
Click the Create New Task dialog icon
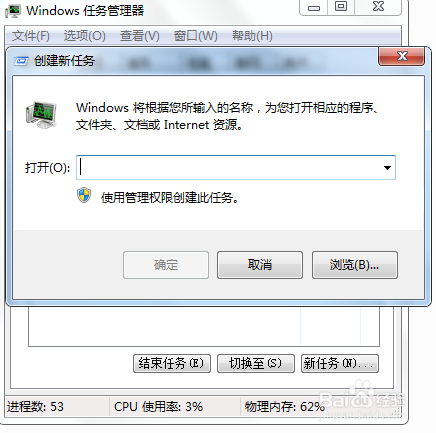coord(21,61)
